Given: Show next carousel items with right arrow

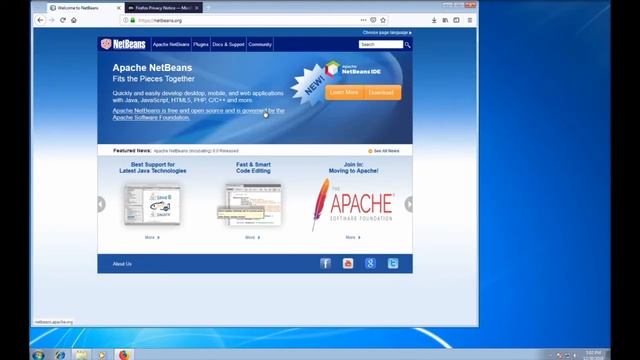Looking at the screenshot, I should tap(409, 204).
